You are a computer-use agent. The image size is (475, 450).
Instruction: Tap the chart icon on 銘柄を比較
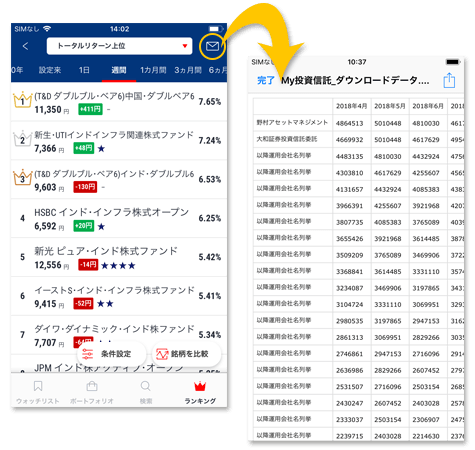point(162,354)
